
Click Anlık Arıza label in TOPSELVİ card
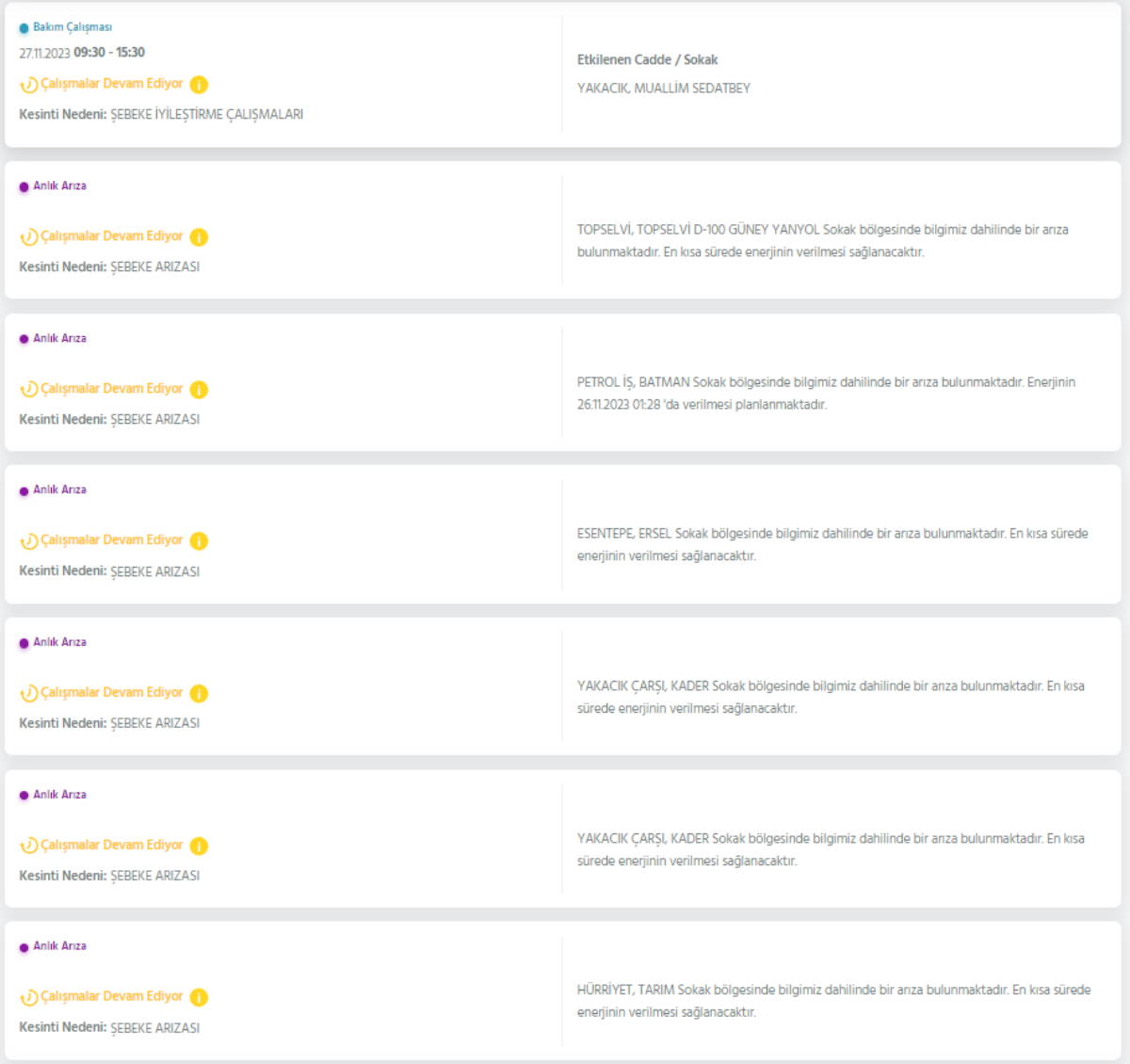point(59,186)
